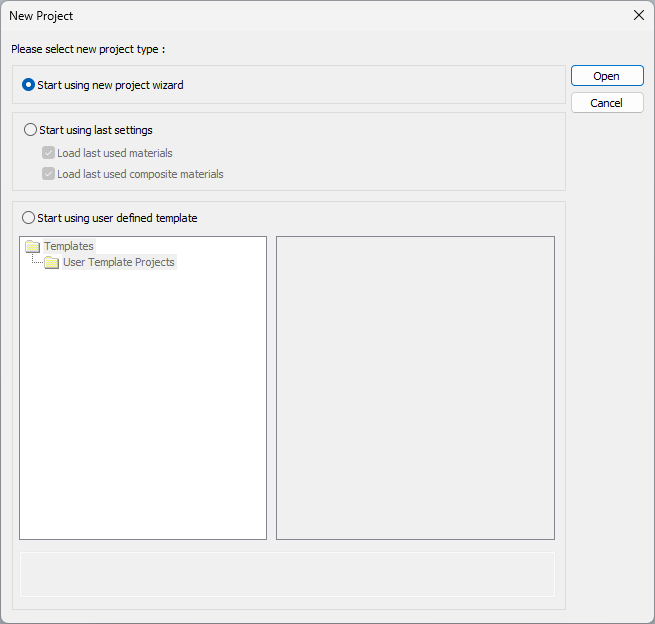Choose the 'Start using last settings' radio button
655x624 pixels.
click(x=30, y=130)
